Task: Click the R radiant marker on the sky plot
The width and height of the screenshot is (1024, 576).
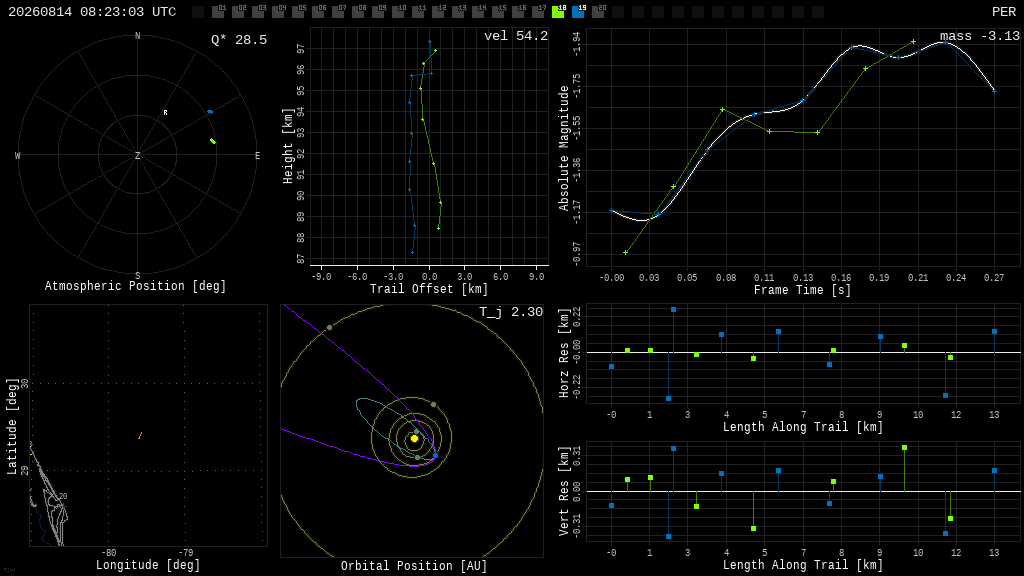Action: pyautogui.click(x=165, y=113)
